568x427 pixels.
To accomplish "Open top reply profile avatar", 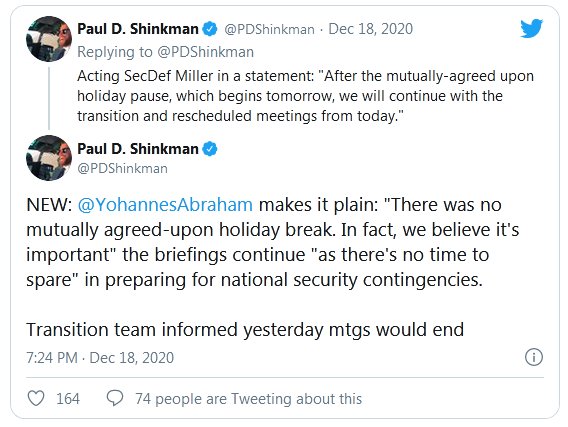I will 49,39.
